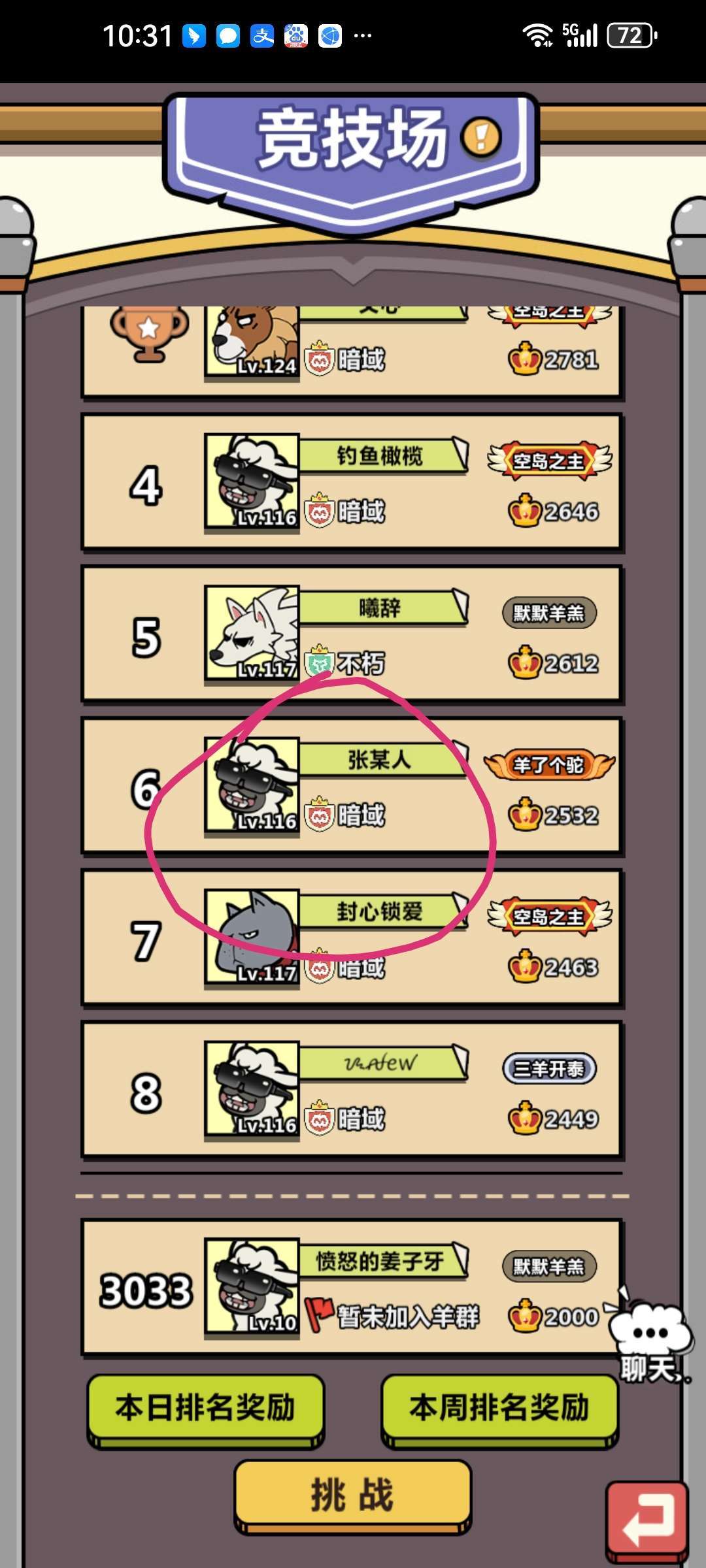Tap the 不朽 green guild badge icon

click(x=320, y=661)
